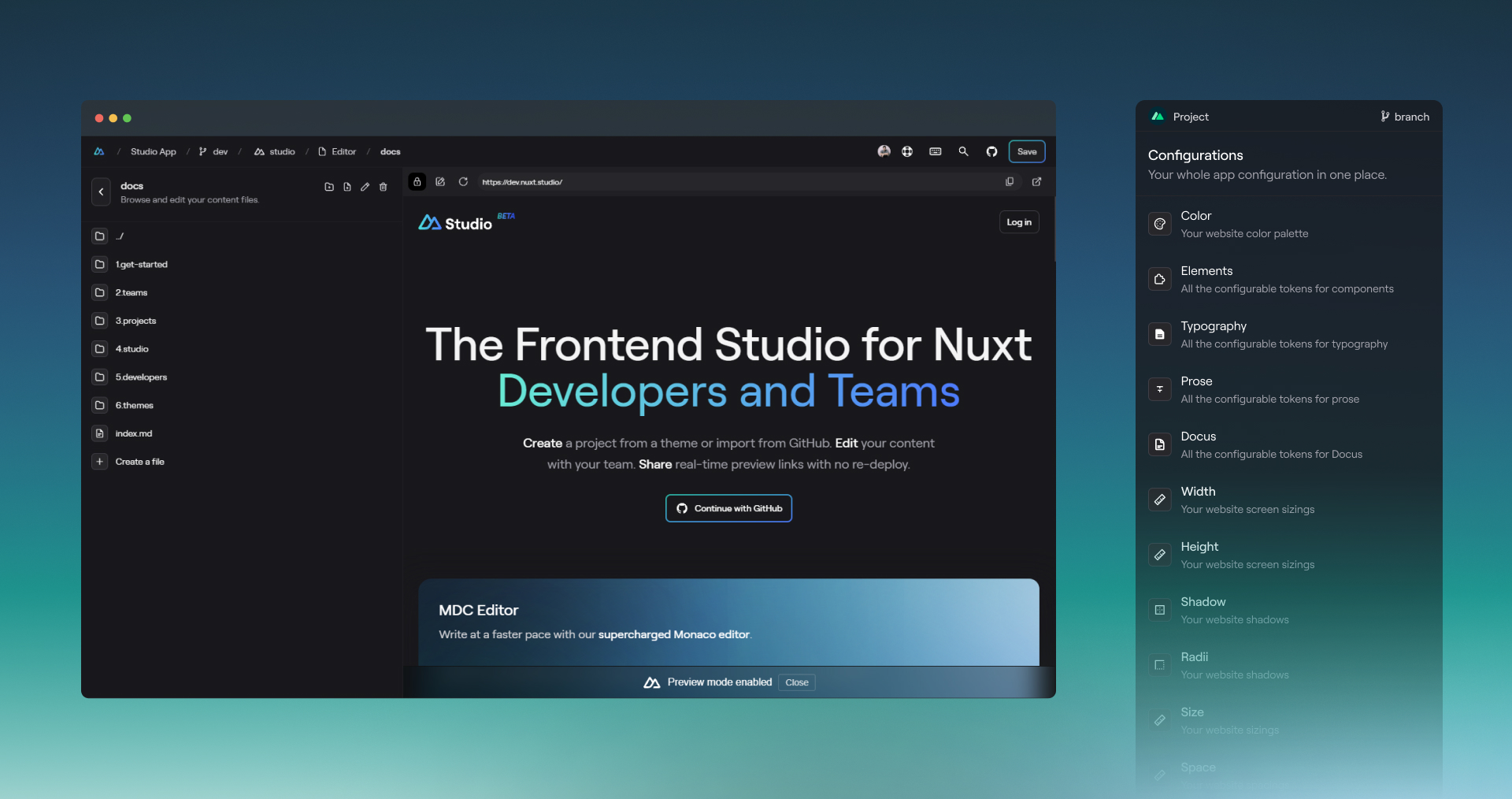Go to the Editor breadcrumb
Screen dimensions: 1512x799
(337, 151)
